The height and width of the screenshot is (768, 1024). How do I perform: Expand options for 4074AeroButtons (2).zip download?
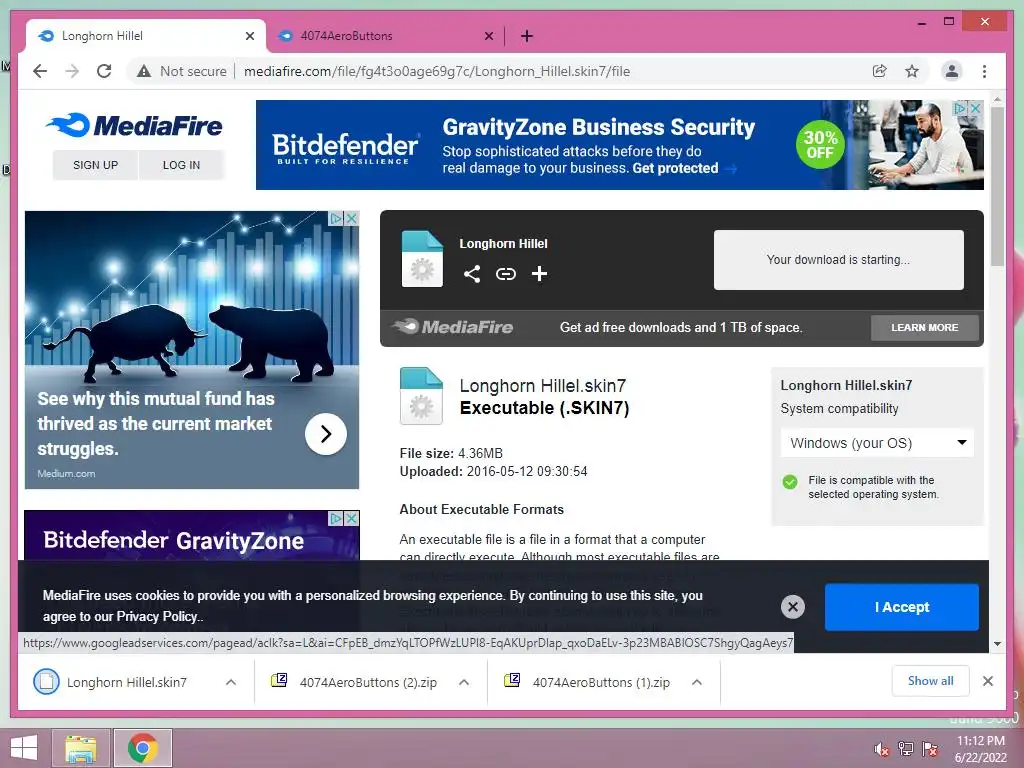click(464, 682)
